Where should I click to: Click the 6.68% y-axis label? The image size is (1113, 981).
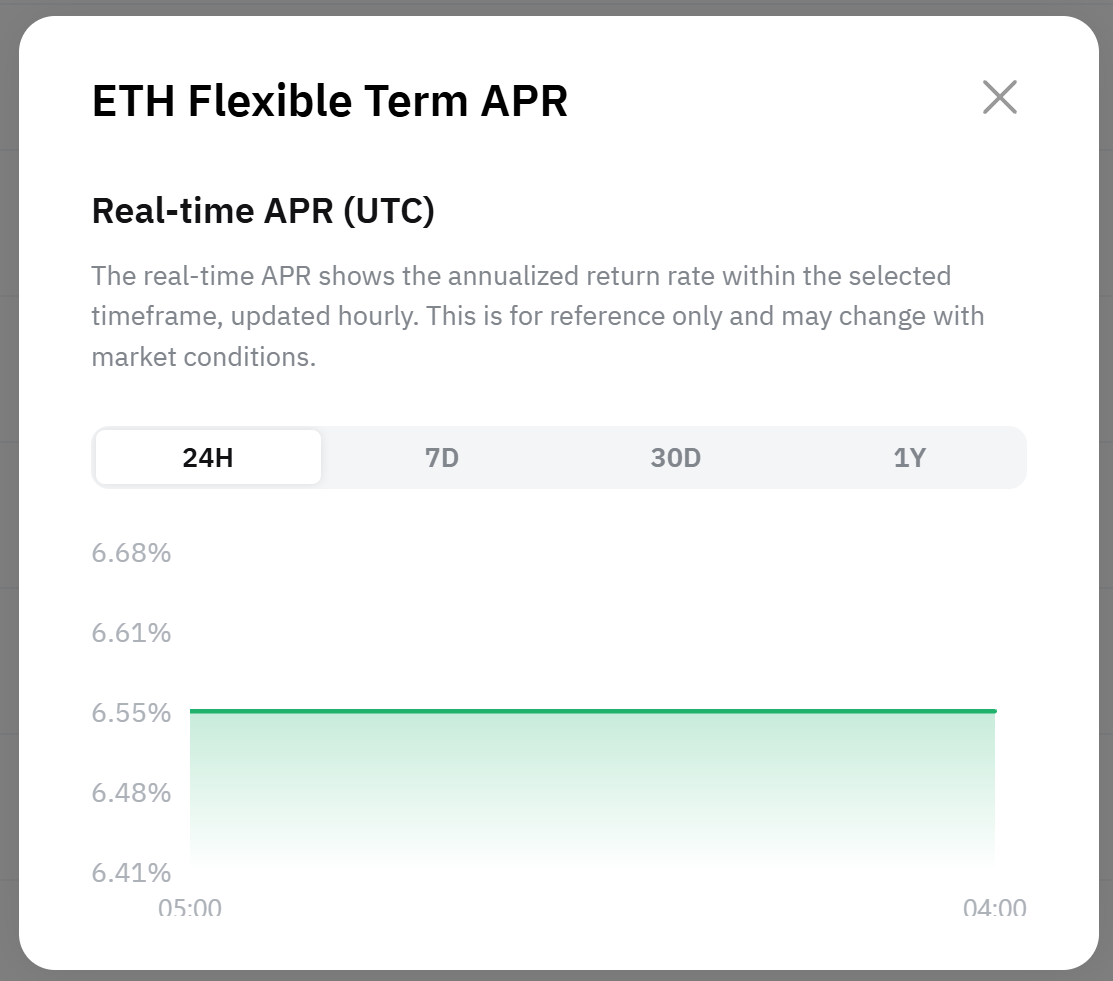[132, 552]
